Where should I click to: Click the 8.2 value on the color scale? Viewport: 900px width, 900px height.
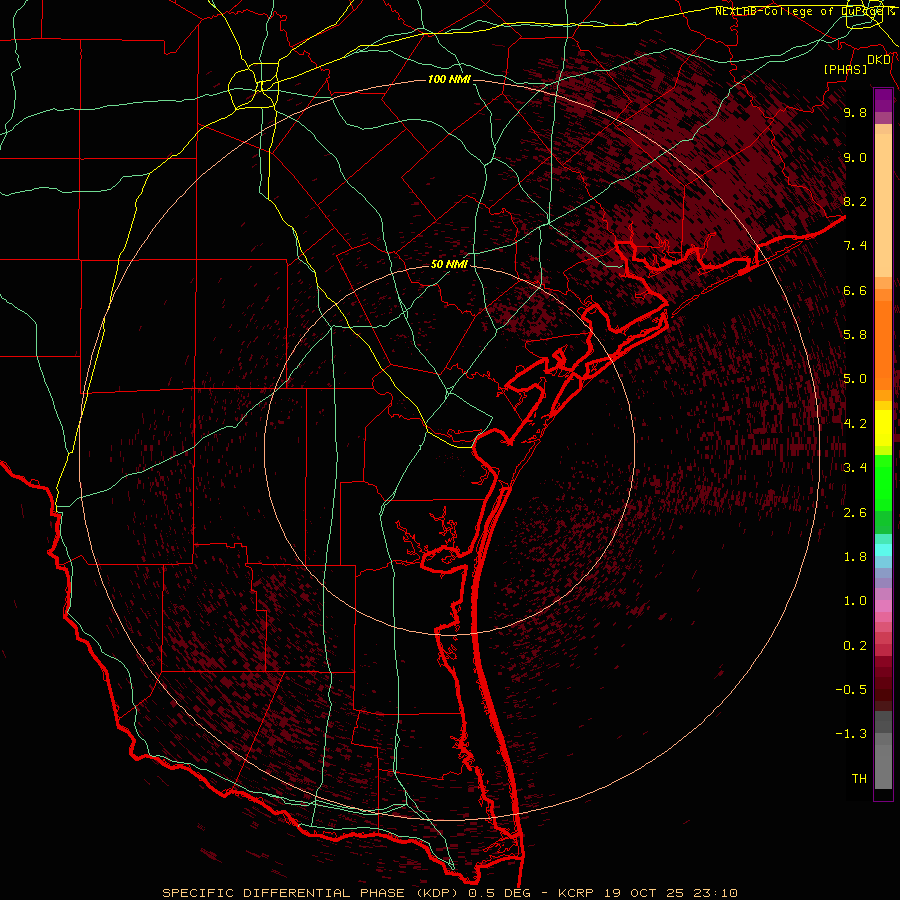point(855,201)
